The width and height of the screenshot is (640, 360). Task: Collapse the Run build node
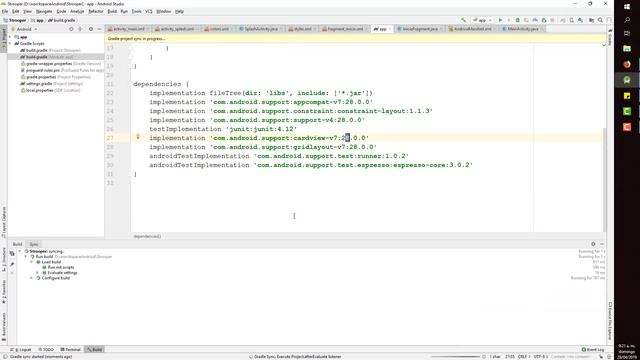point(26,257)
